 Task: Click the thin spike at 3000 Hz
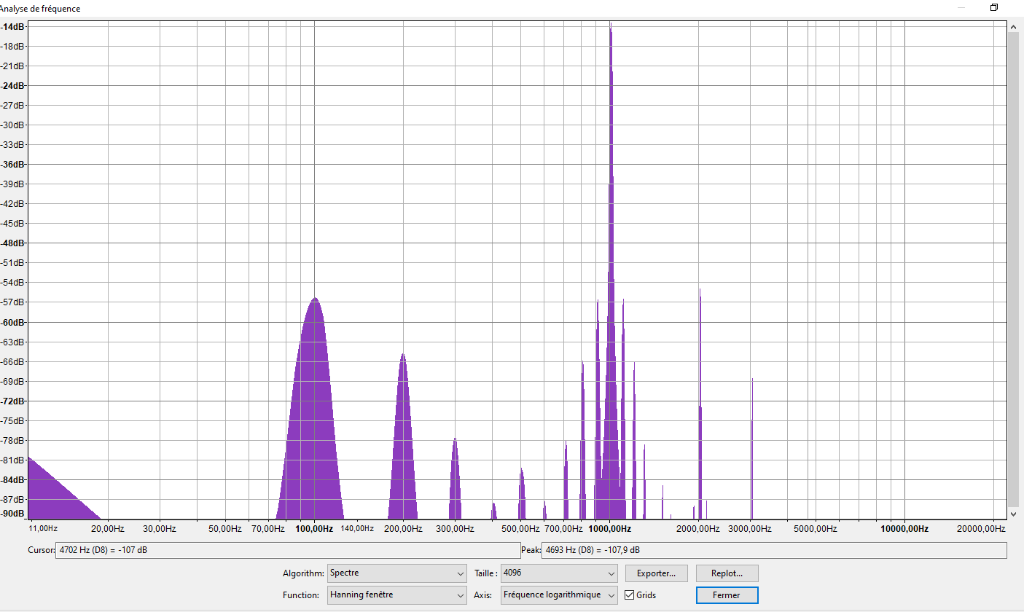[x=752, y=440]
